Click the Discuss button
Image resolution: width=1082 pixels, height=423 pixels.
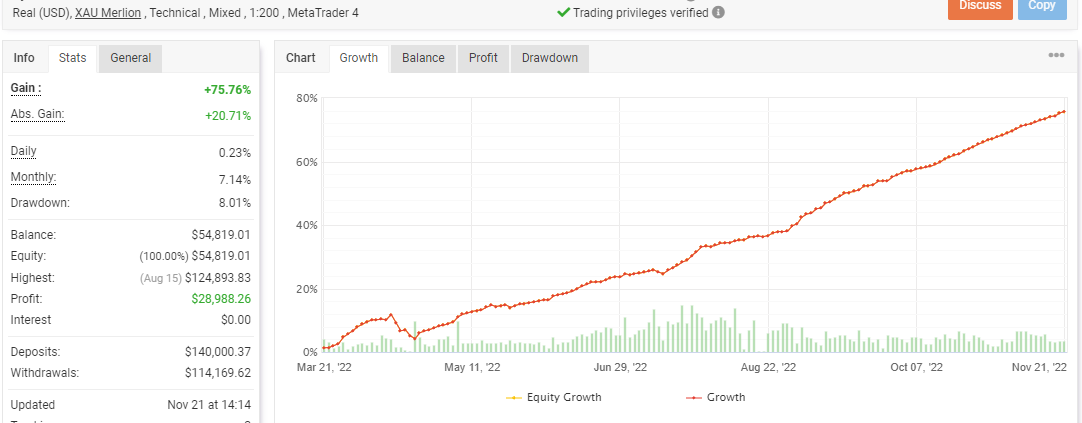pyautogui.click(x=979, y=6)
